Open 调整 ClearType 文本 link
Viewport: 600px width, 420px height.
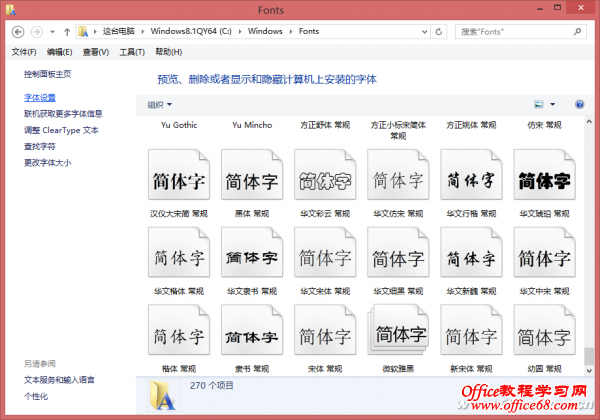[61, 130]
